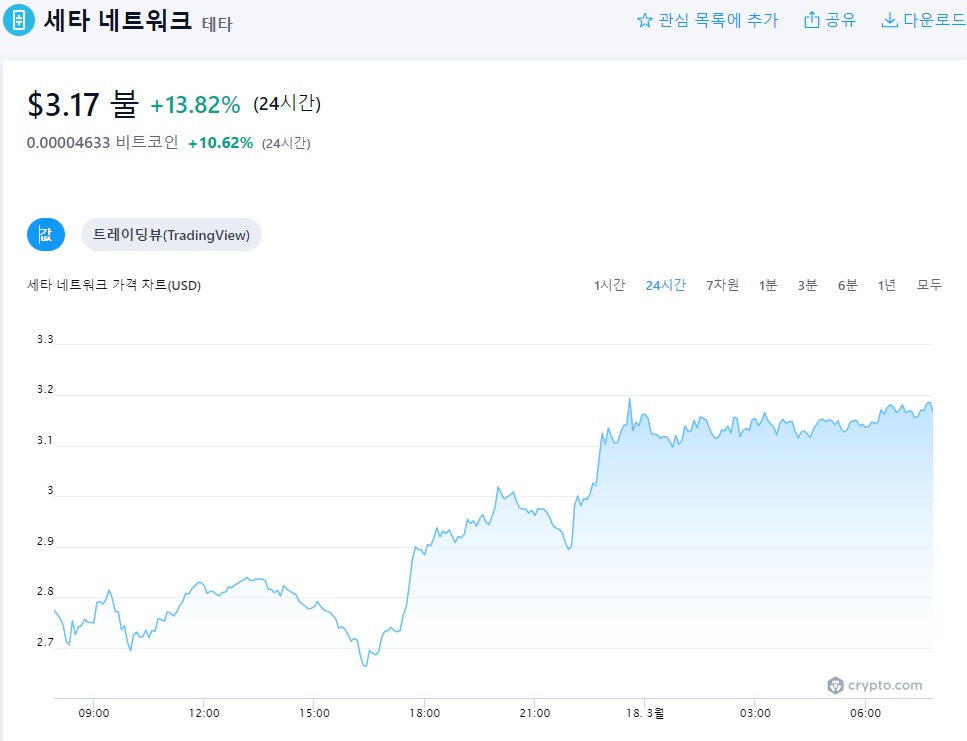The height and width of the screenshot is (741, 967).
Task: Click the star icon for 관심 목록에 추가
Action: click(644, 20)
